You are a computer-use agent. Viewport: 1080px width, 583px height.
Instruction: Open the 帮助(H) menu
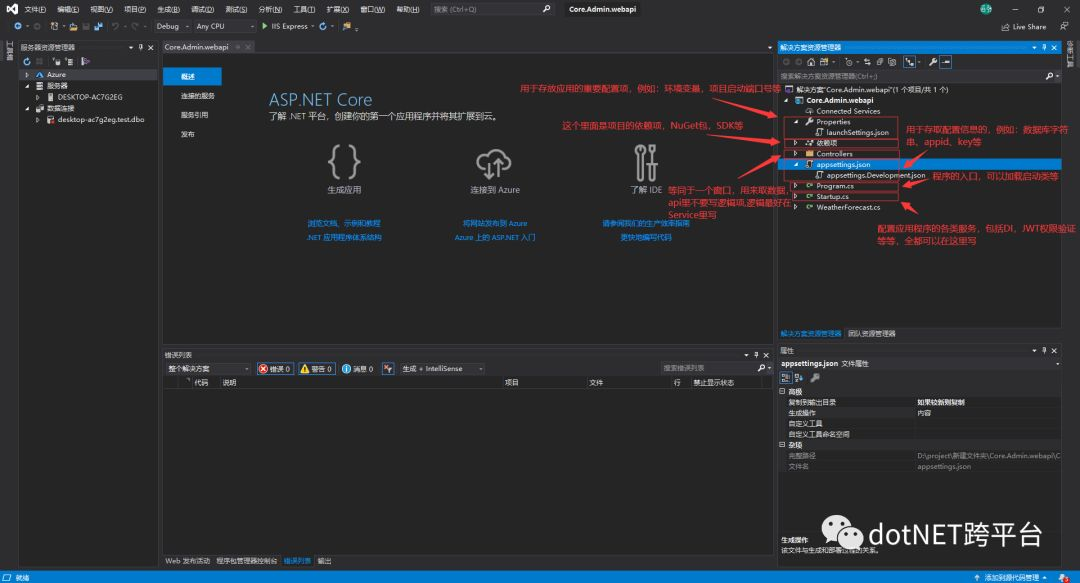point(407,9)
